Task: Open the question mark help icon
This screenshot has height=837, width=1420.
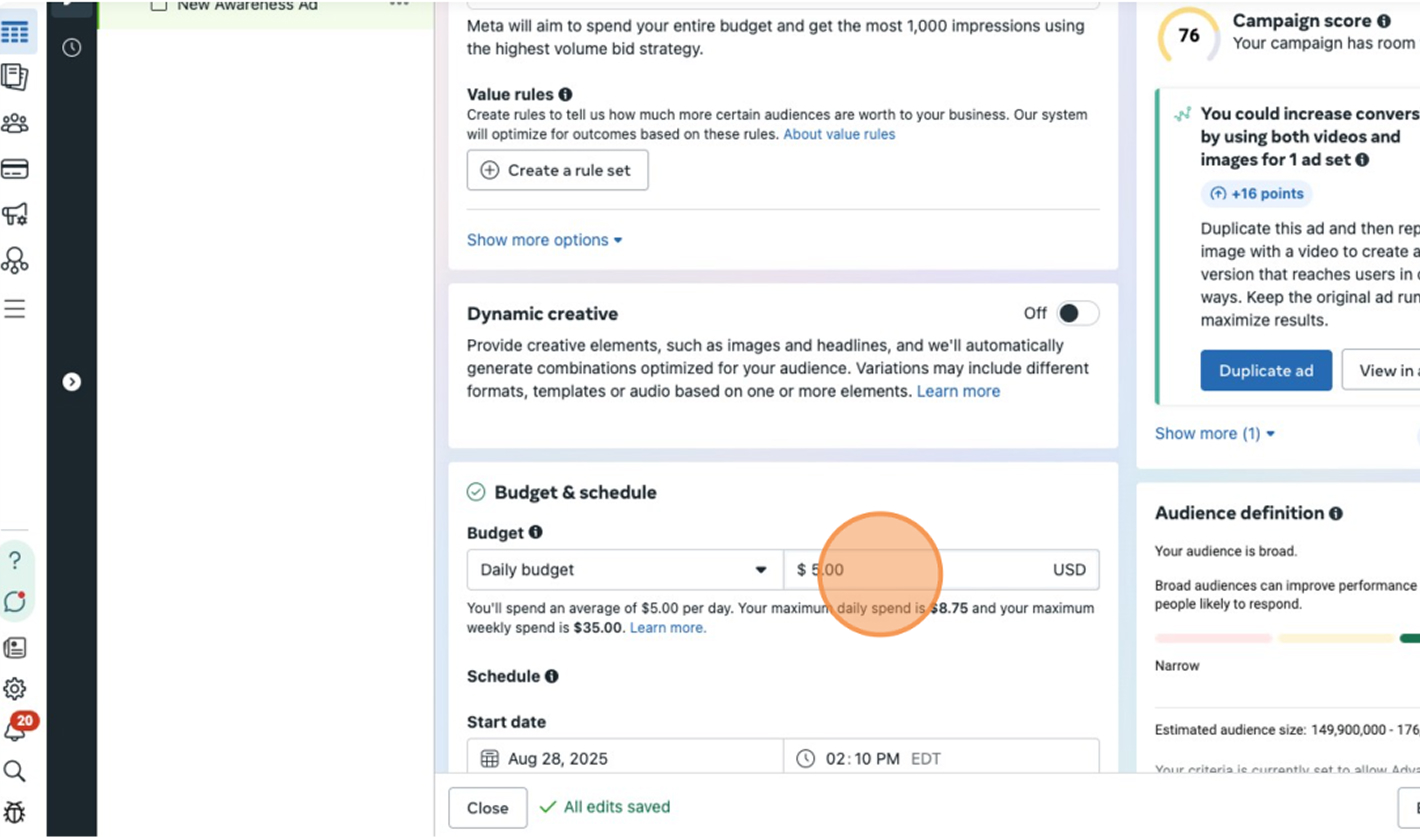Action: coord(15,560)
